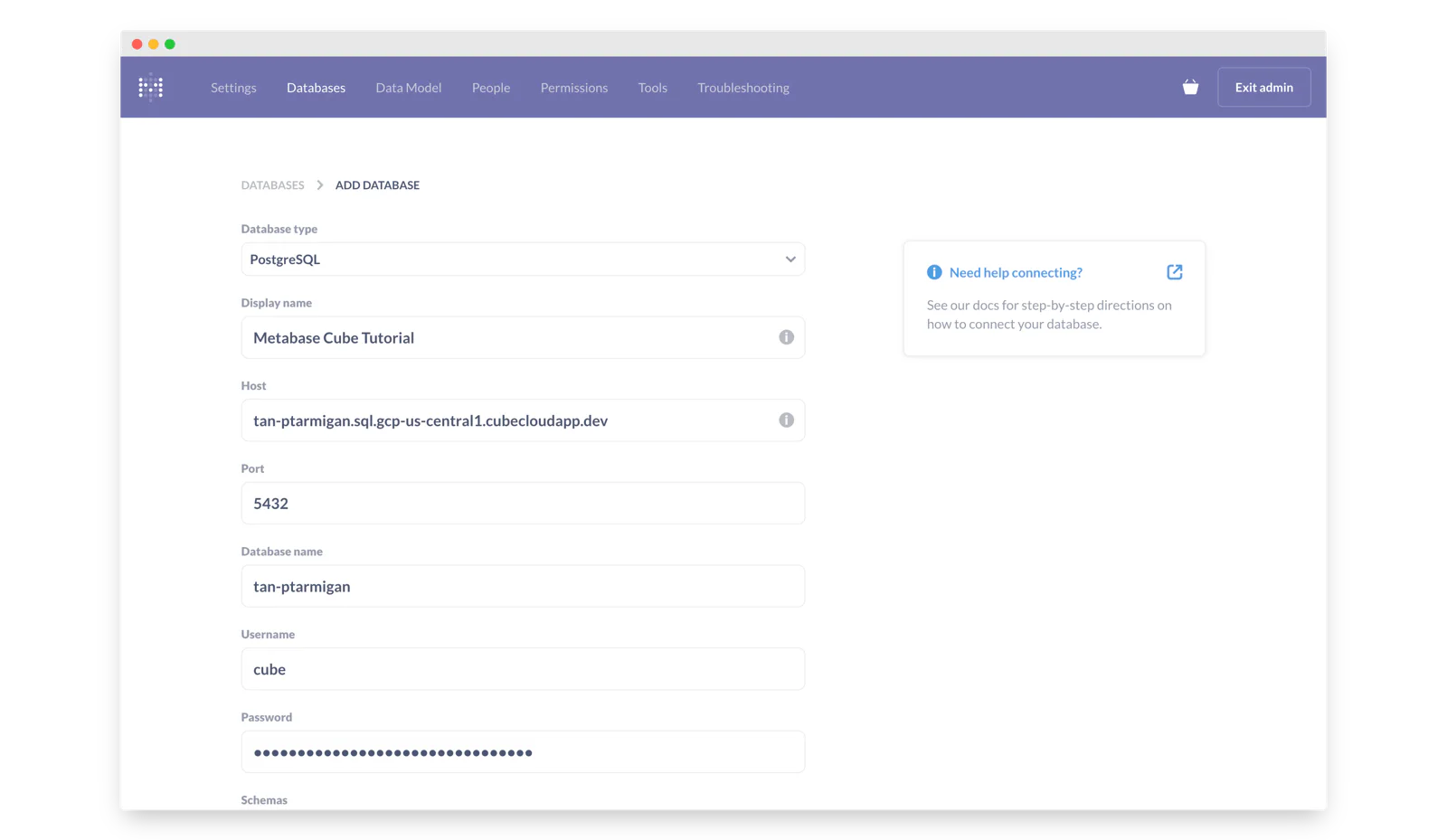This screenshot has height=840, width=1447.
Task: Click the yellow minimize window button
Action: pyautogui.click(x=154, y=44)
